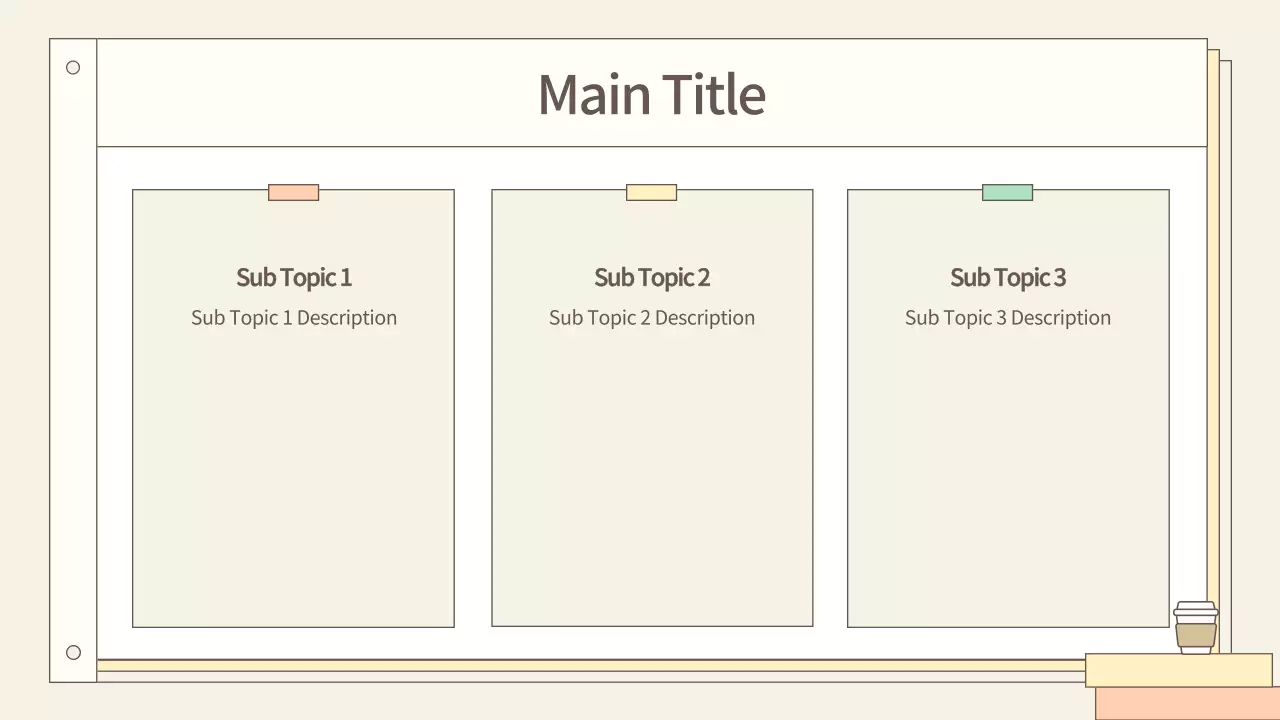Select the Sub Topic 2 heading
1280x720 pixels.
651,277
